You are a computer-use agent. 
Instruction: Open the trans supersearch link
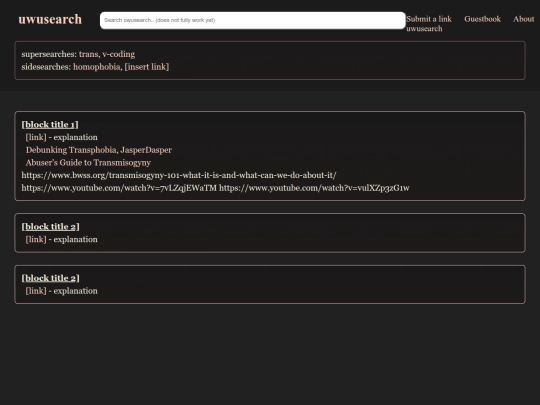tap(89, 54)
